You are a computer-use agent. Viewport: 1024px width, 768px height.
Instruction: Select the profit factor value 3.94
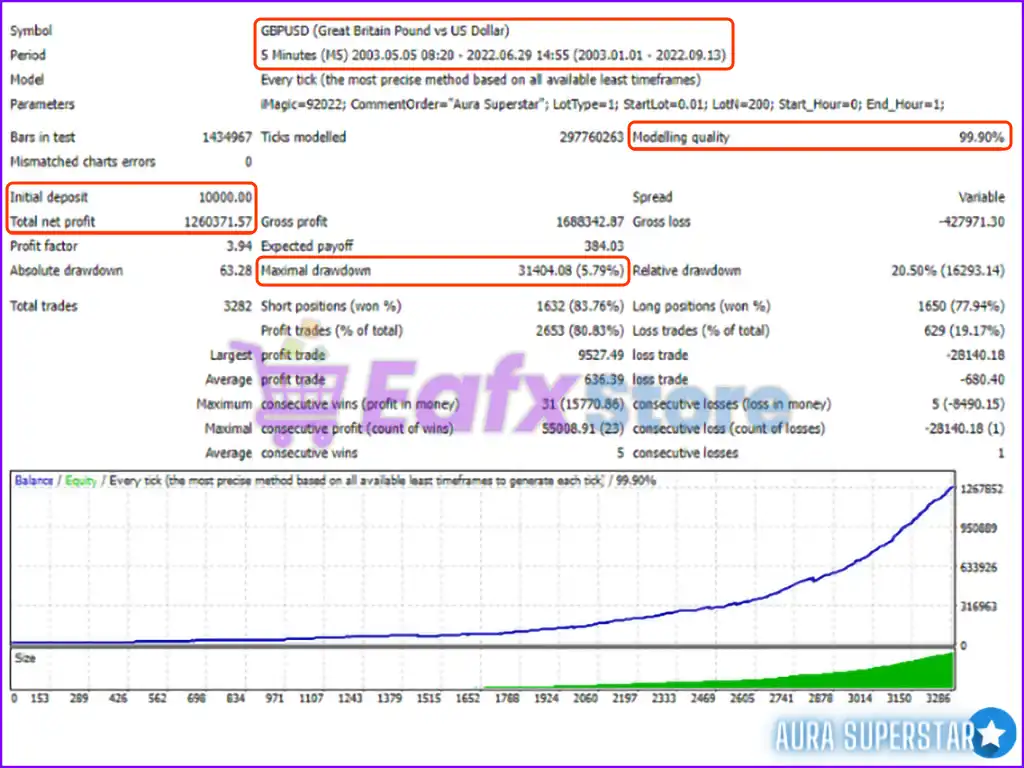(x=239, y=246)
